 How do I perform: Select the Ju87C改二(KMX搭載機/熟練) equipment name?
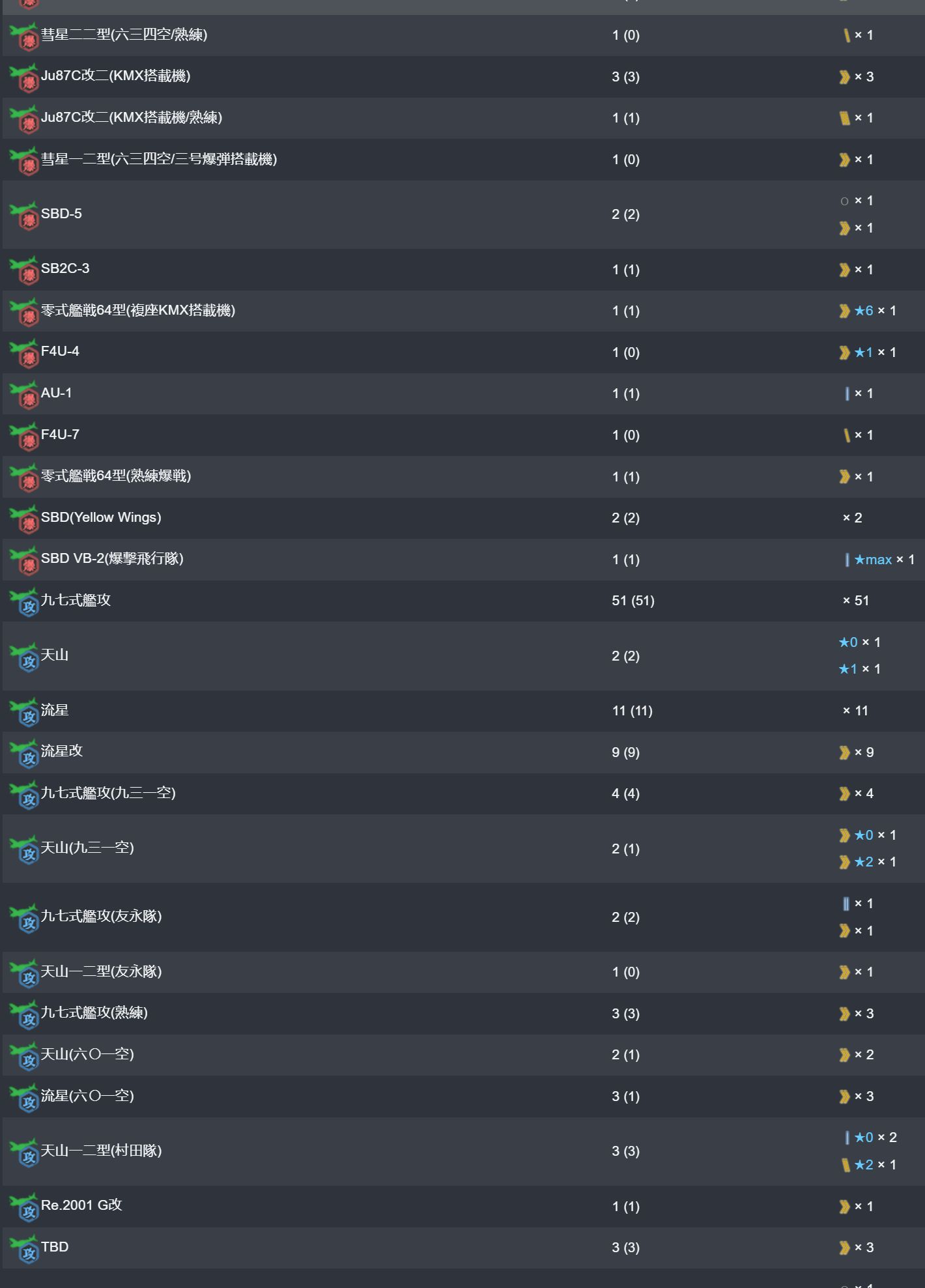[132, 117]
